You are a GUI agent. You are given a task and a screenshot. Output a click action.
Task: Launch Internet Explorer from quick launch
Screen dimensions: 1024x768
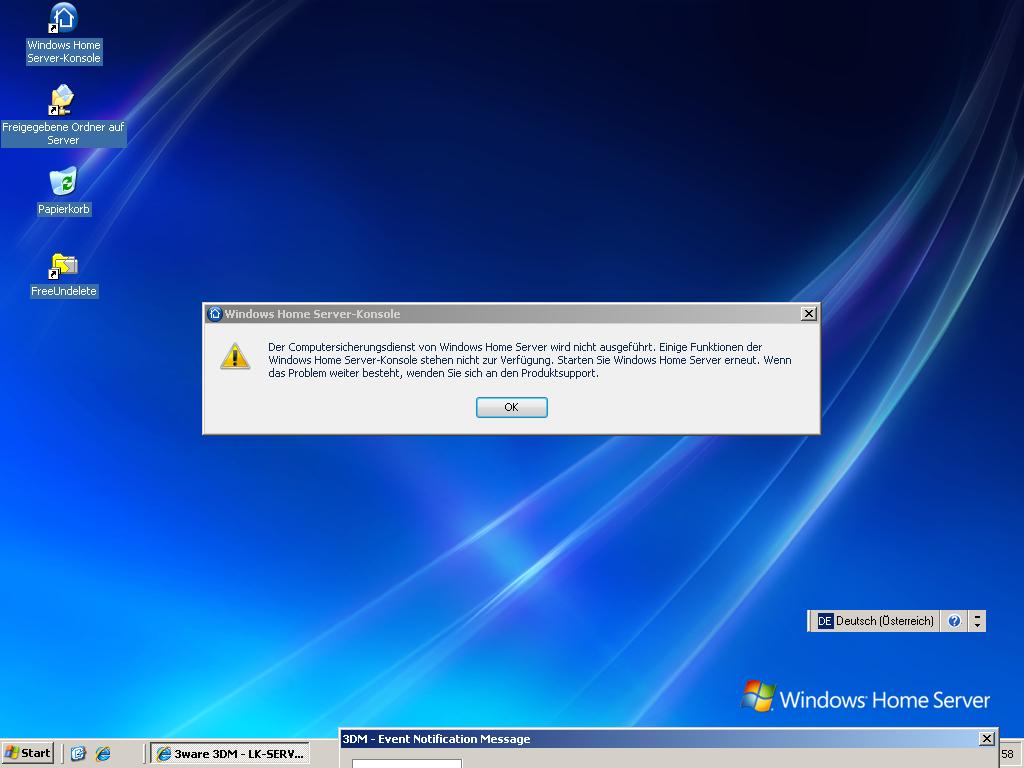pos(103,754)
